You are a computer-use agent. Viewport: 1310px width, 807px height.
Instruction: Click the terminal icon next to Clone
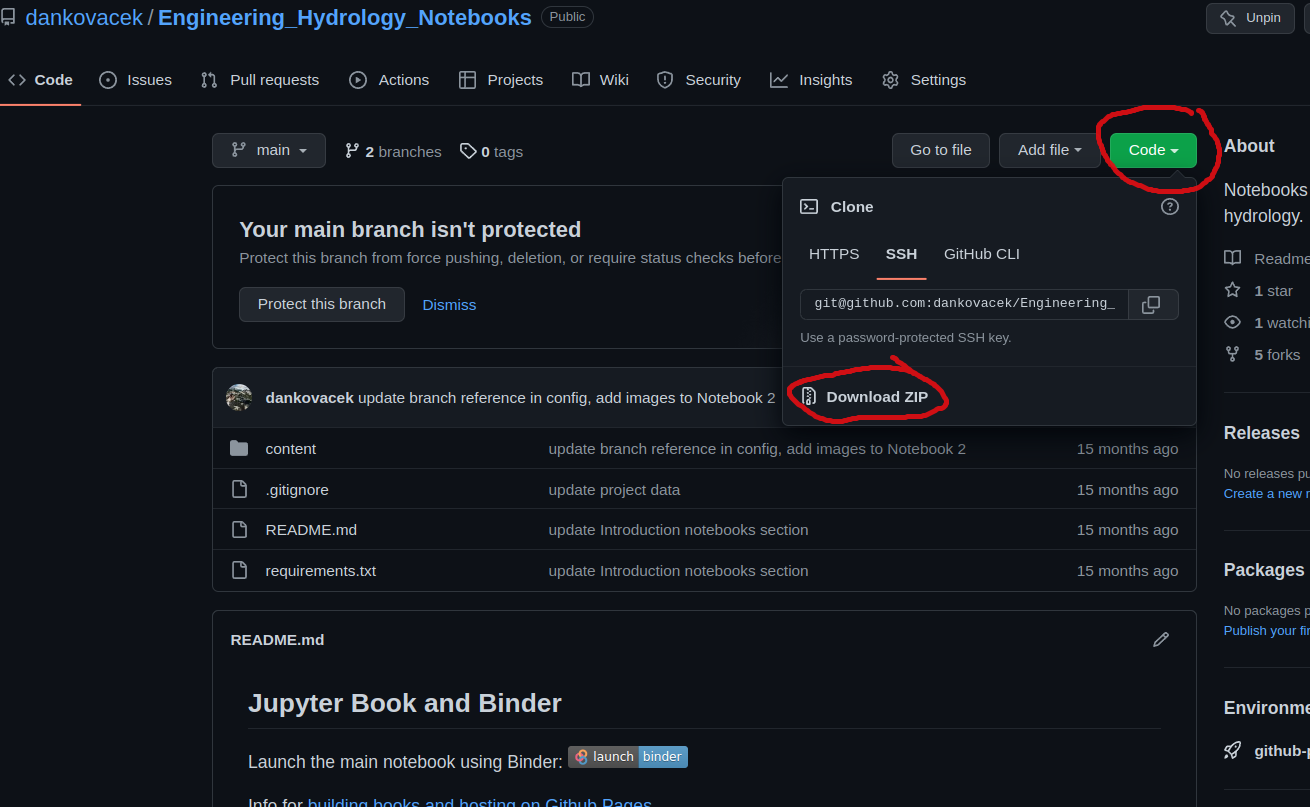click(809, 207)
